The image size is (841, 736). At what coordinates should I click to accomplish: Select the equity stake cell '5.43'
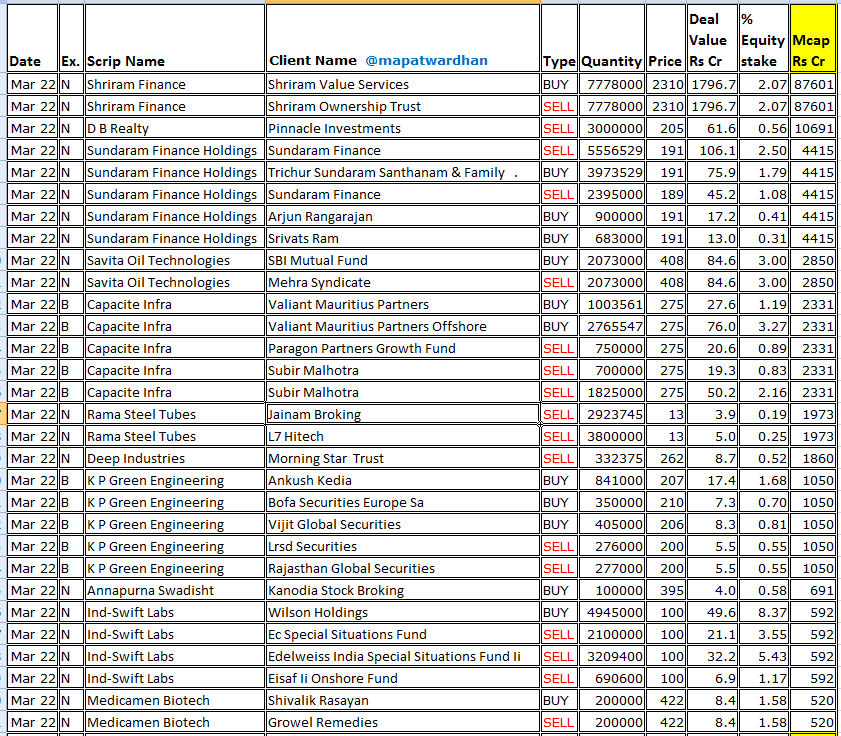click(x=764, y=656)
